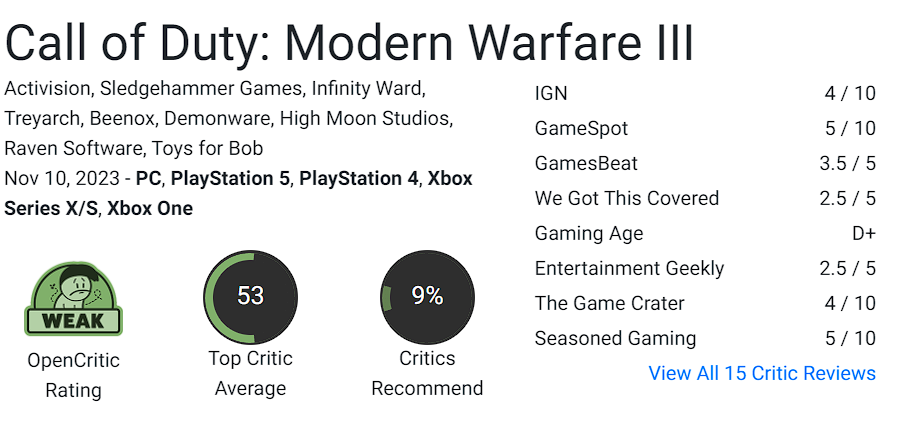
Task: Click the Call of Duty: Modern Warfare III title
Action: tap(349, 42)
